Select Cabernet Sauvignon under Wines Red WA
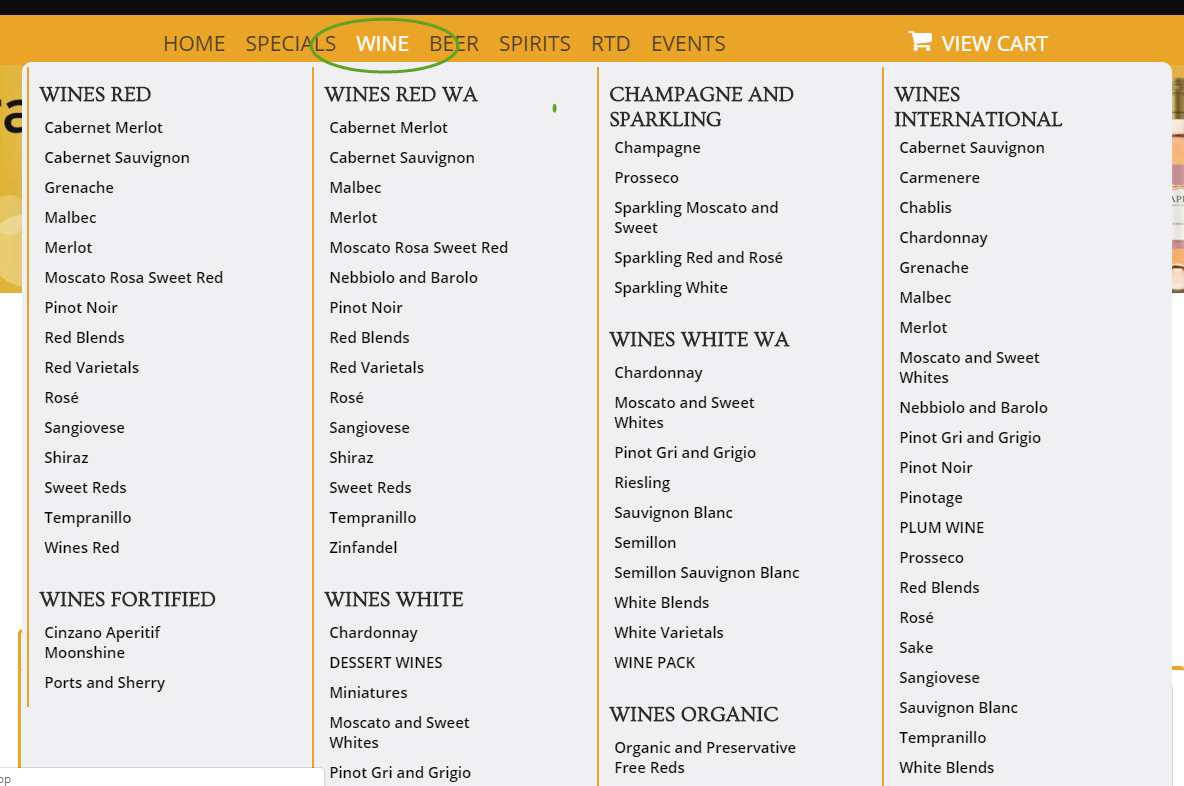This screenshot has height=786, width=1184. click(x=402, y=158)
